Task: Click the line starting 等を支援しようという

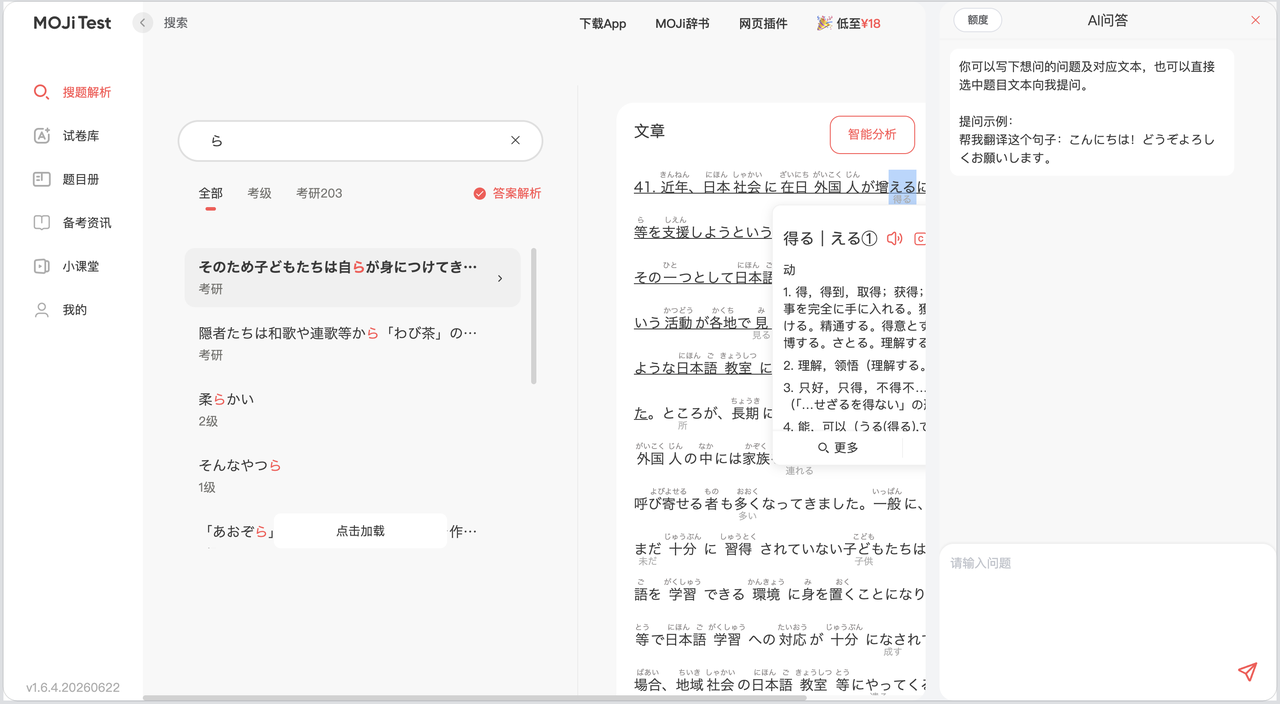Action: click(703, 232)
